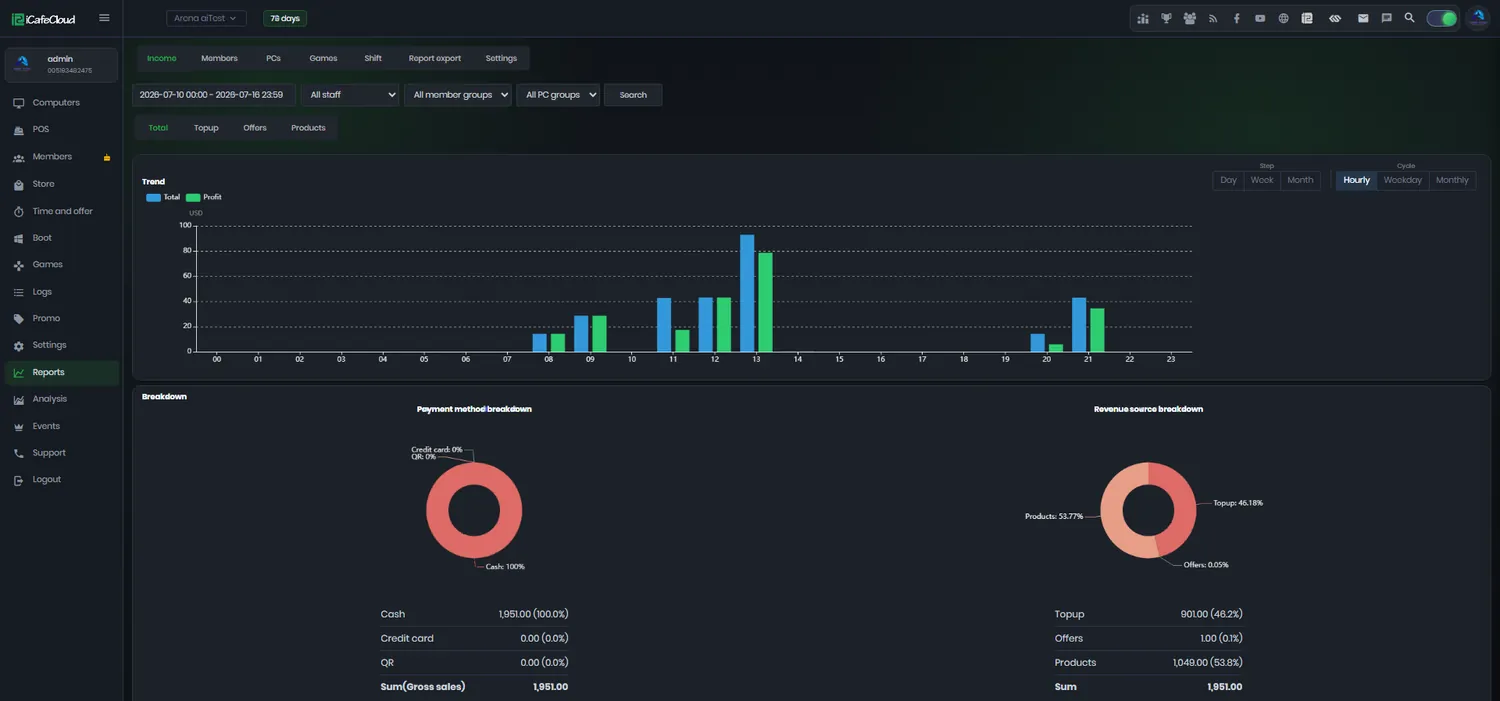
Task: Click the iCafeCloud logo at top left
Action: 44,18
